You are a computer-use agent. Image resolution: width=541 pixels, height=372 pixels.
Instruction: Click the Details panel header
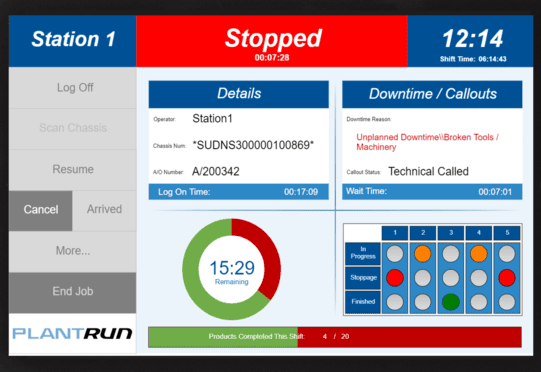coord(239,94)
